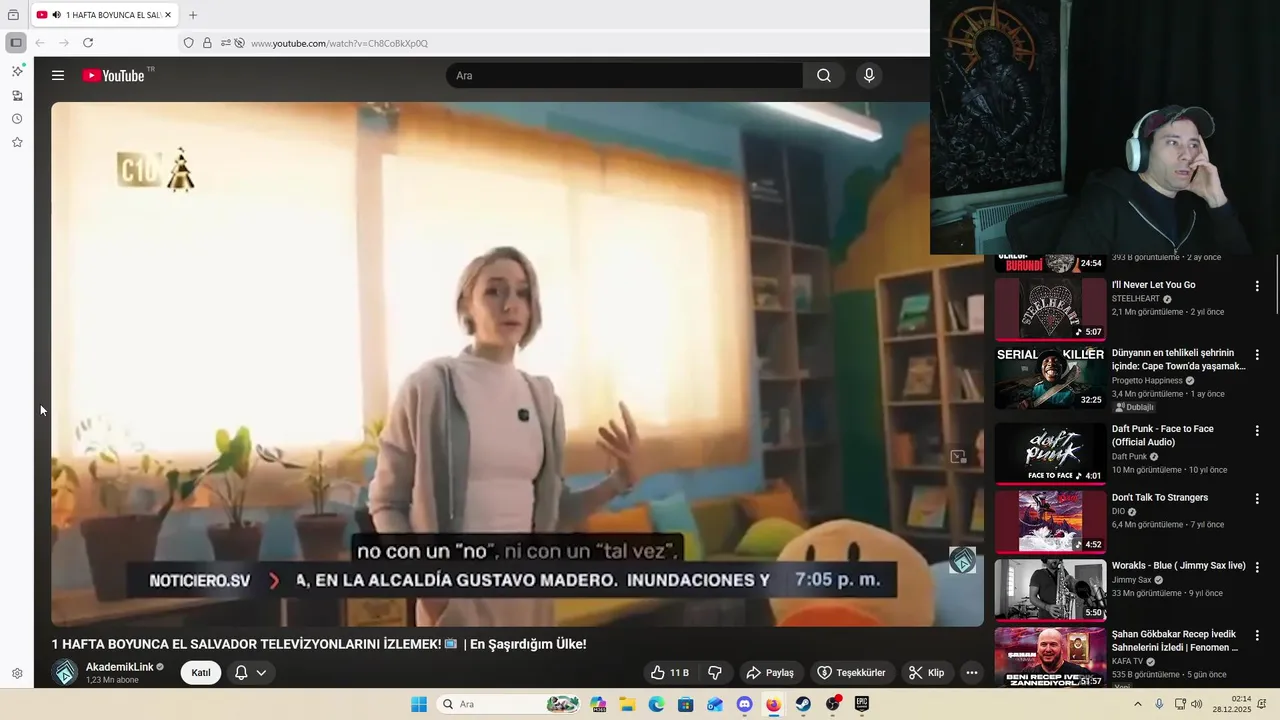Open the STEELHEART channel name
The height and width of the screenshot is (720, 1280).
pos(1136,299)
